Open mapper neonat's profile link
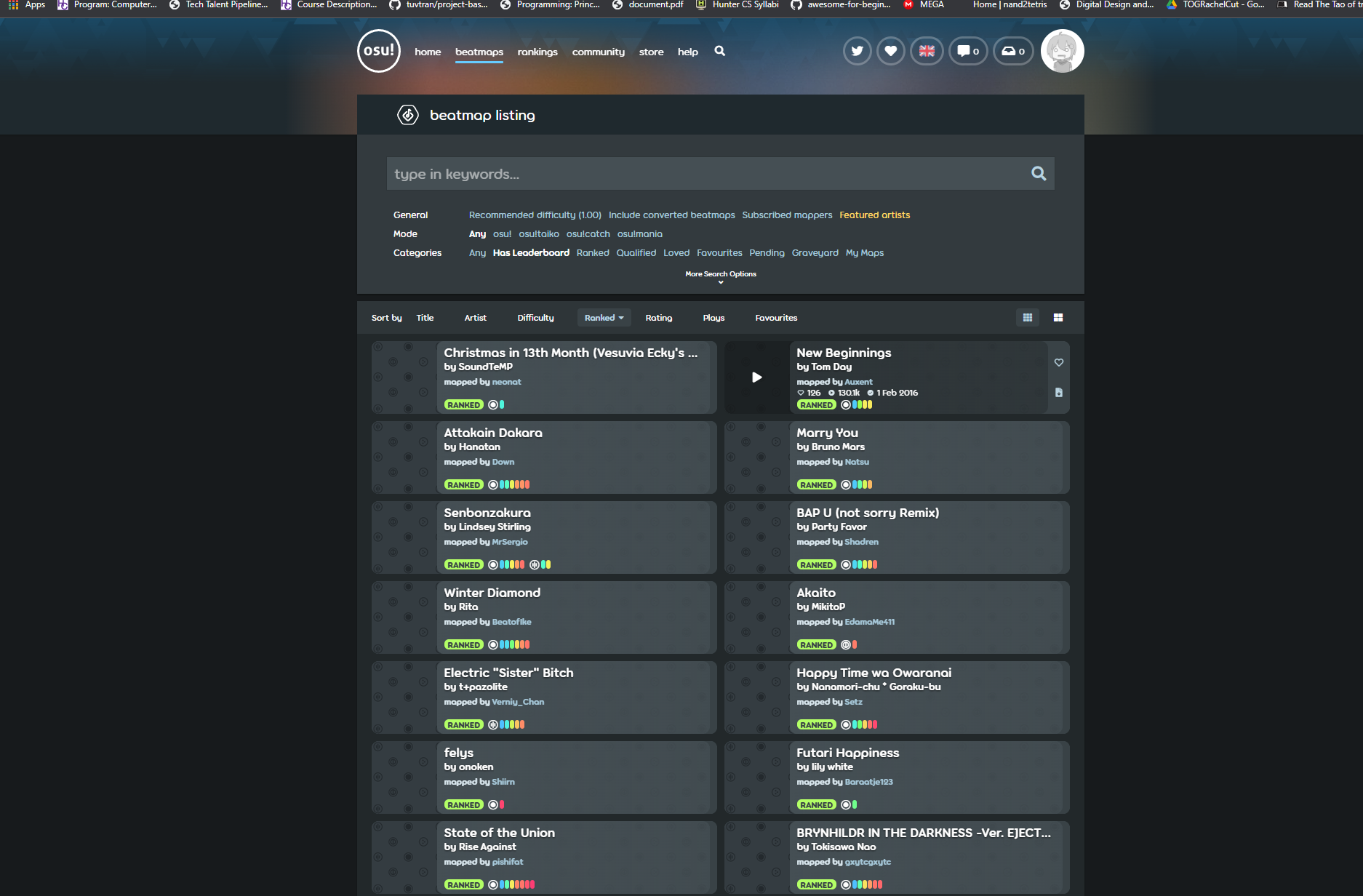 click(507, 382)
